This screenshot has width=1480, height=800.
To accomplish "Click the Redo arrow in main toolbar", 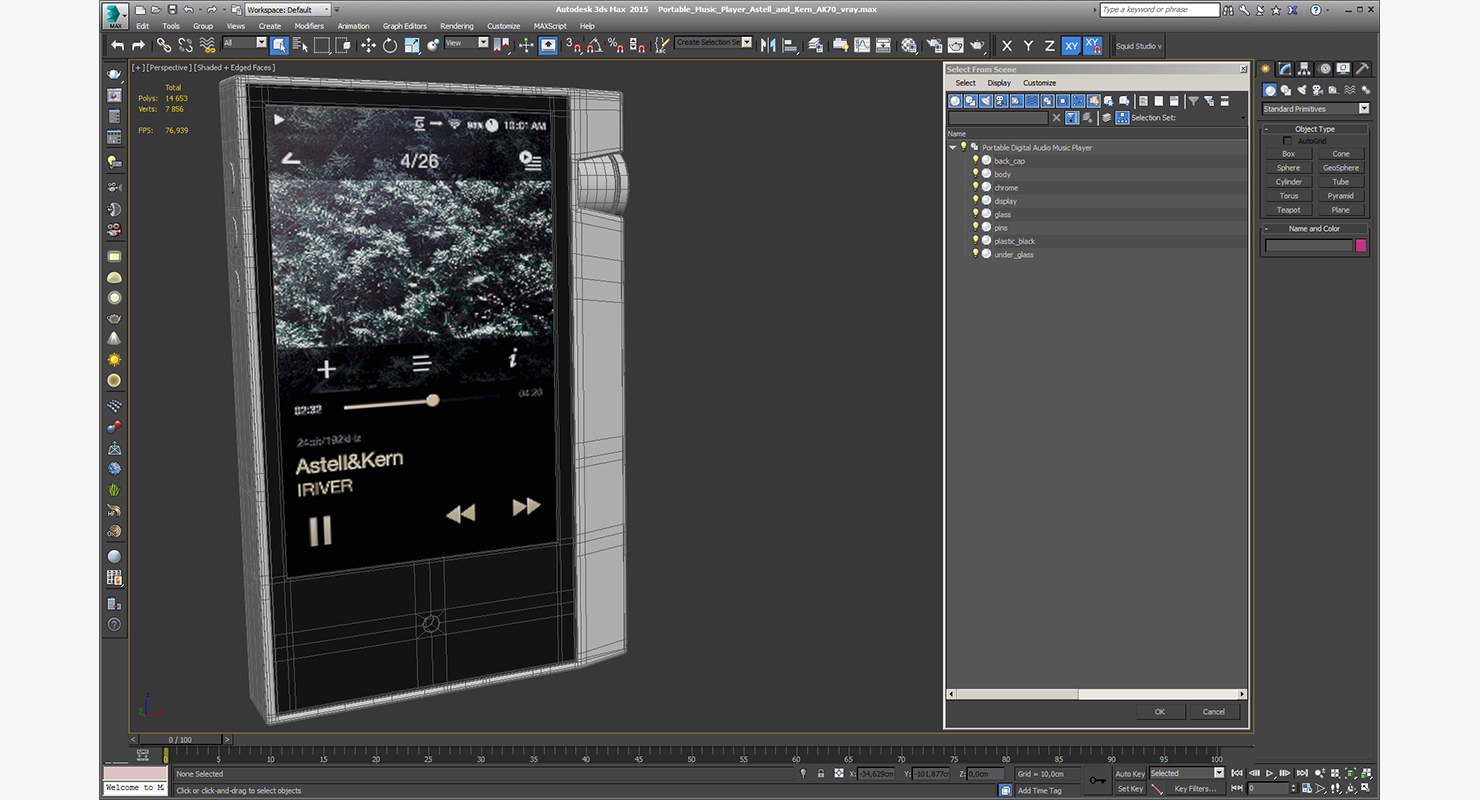I will click(138, 45).
